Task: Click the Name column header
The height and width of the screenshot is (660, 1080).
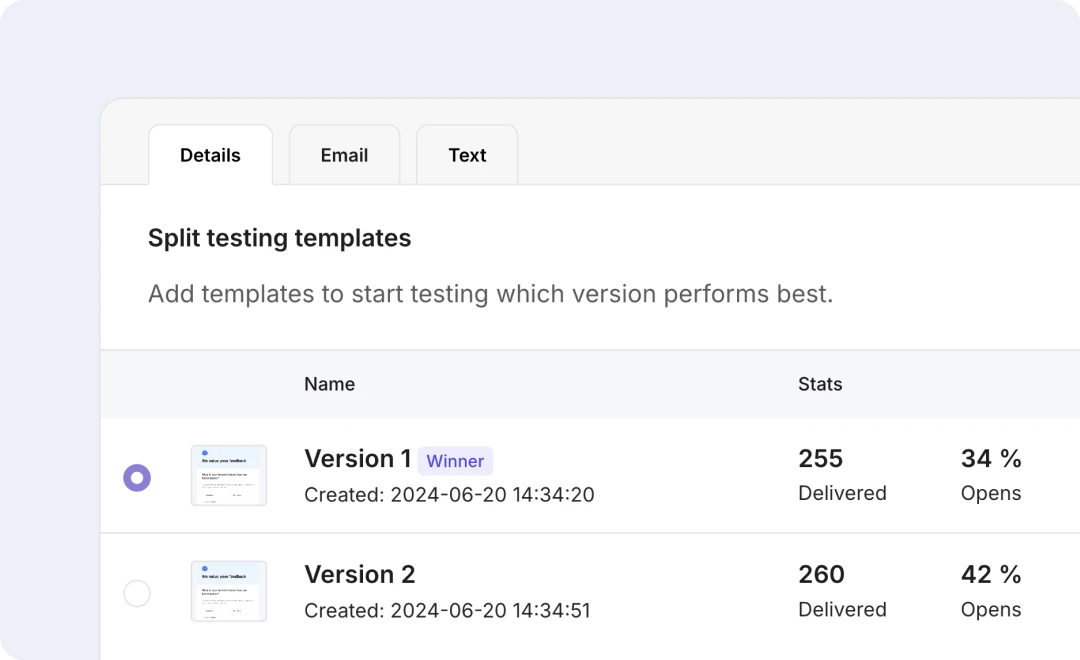Action: pyautogui.click(x=329, y=384)
